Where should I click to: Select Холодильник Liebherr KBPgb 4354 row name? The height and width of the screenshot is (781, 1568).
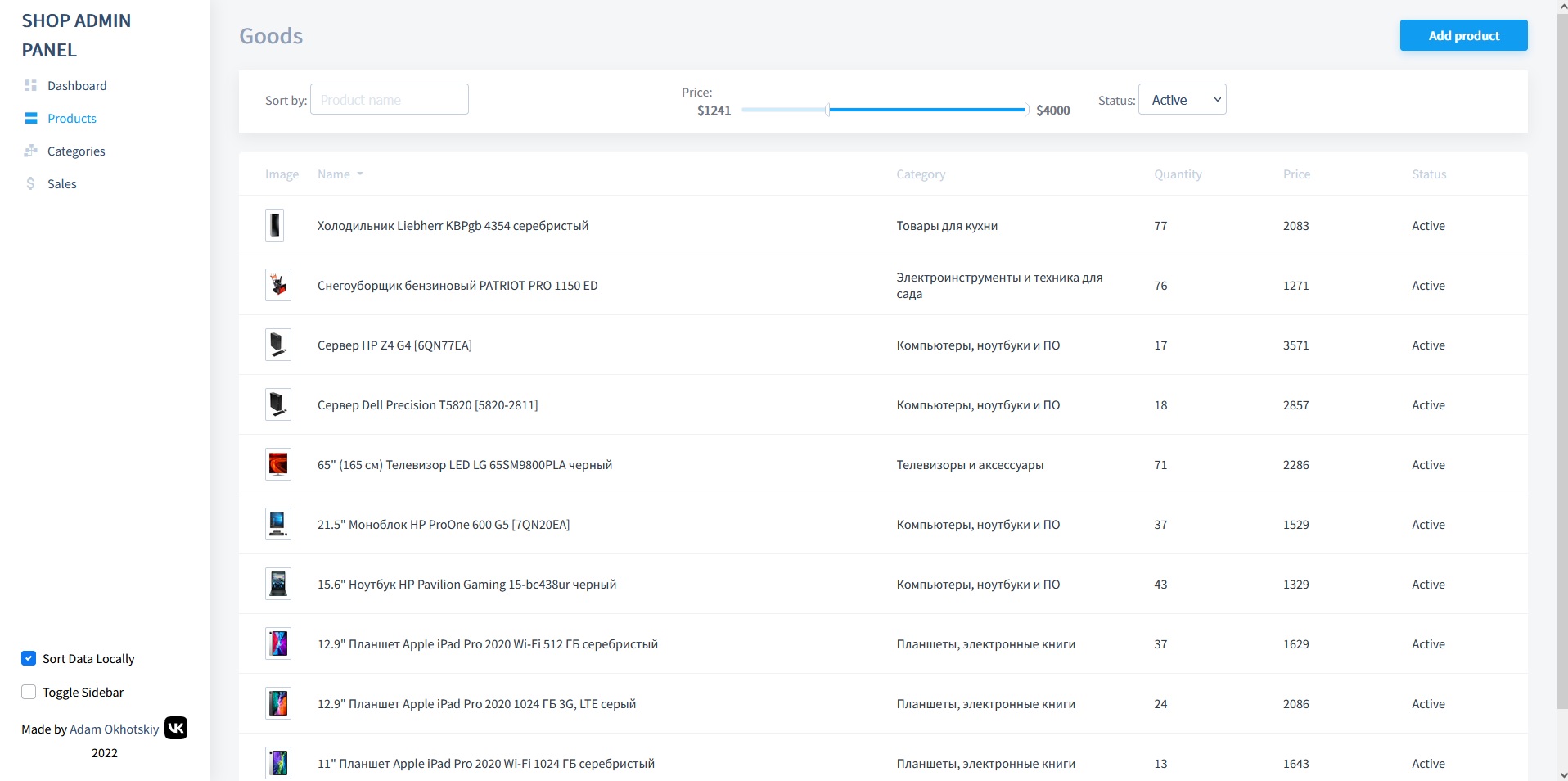[x=453, y=226]
